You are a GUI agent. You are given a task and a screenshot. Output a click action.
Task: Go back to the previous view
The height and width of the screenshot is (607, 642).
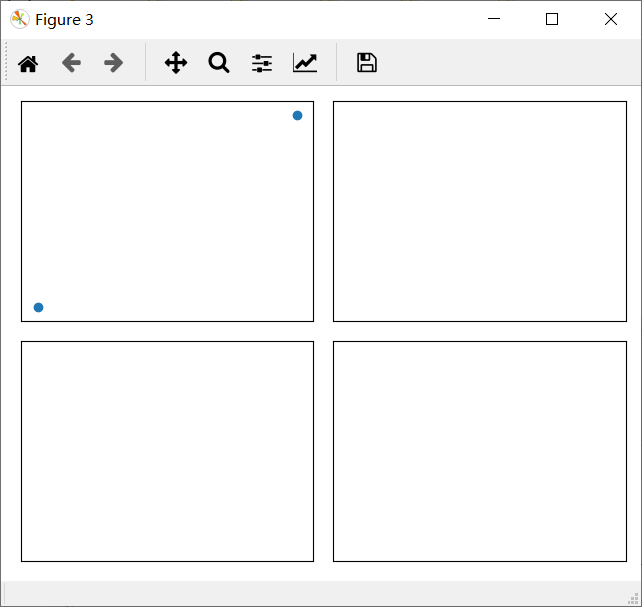click(x=71, y=63)
